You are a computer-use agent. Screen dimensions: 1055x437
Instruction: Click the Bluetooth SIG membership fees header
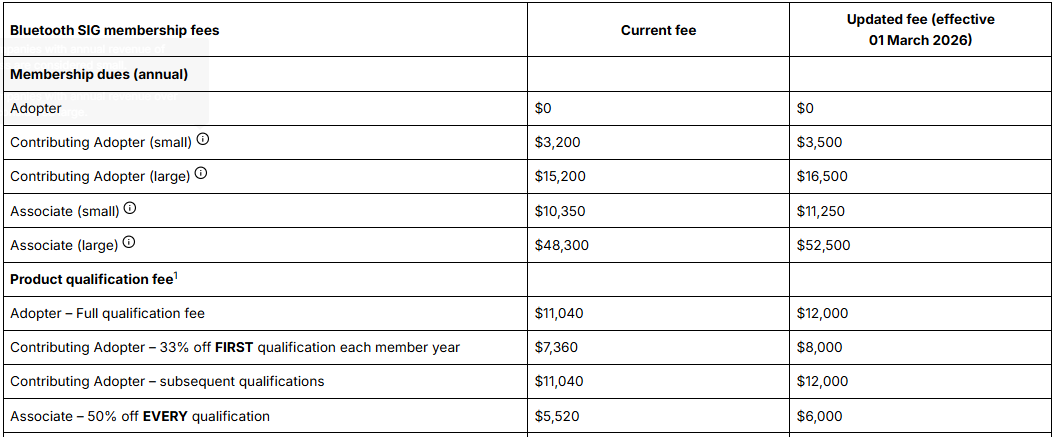click(x=114, y=30)
